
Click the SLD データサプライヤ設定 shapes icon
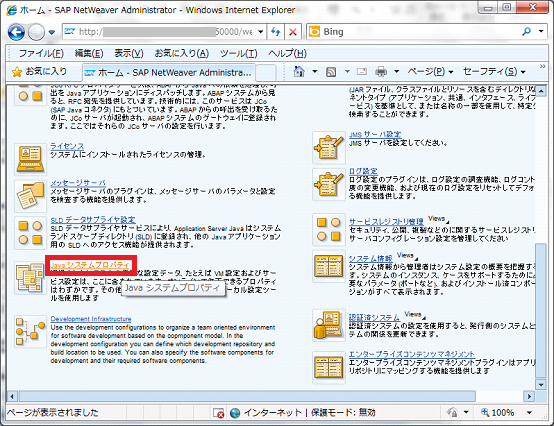[x=30, y=233]
